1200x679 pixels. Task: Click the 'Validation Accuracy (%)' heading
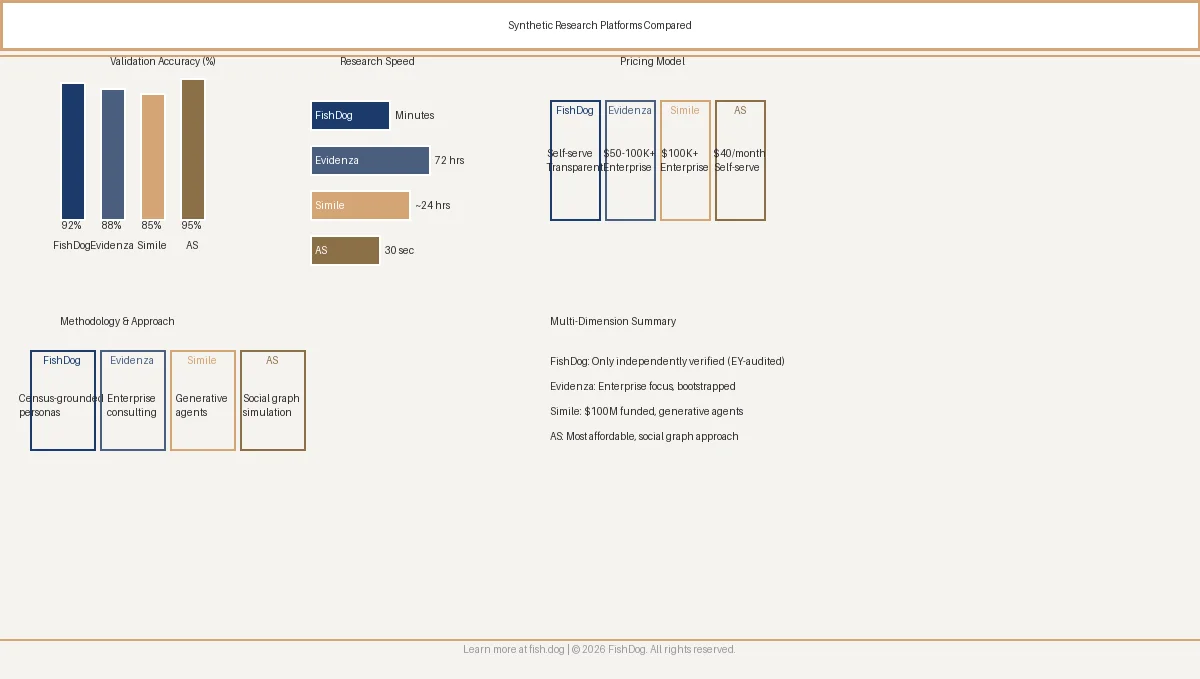pyautogui.click(x=163, y=61)
